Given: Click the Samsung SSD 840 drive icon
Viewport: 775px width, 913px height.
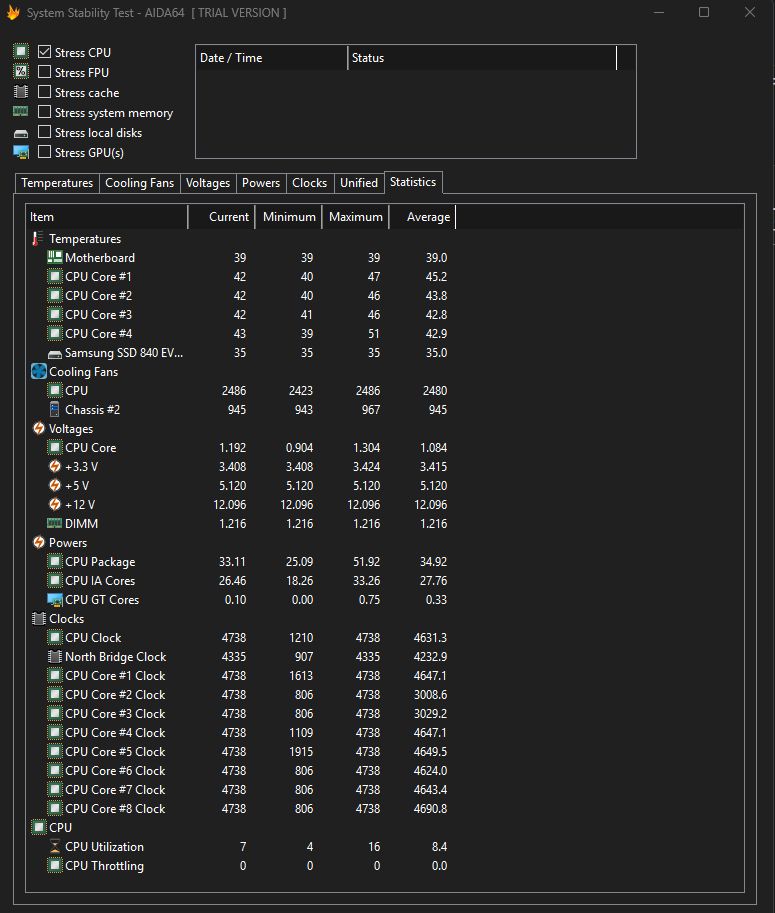Looking at the screenshot, I should point(55,353).
